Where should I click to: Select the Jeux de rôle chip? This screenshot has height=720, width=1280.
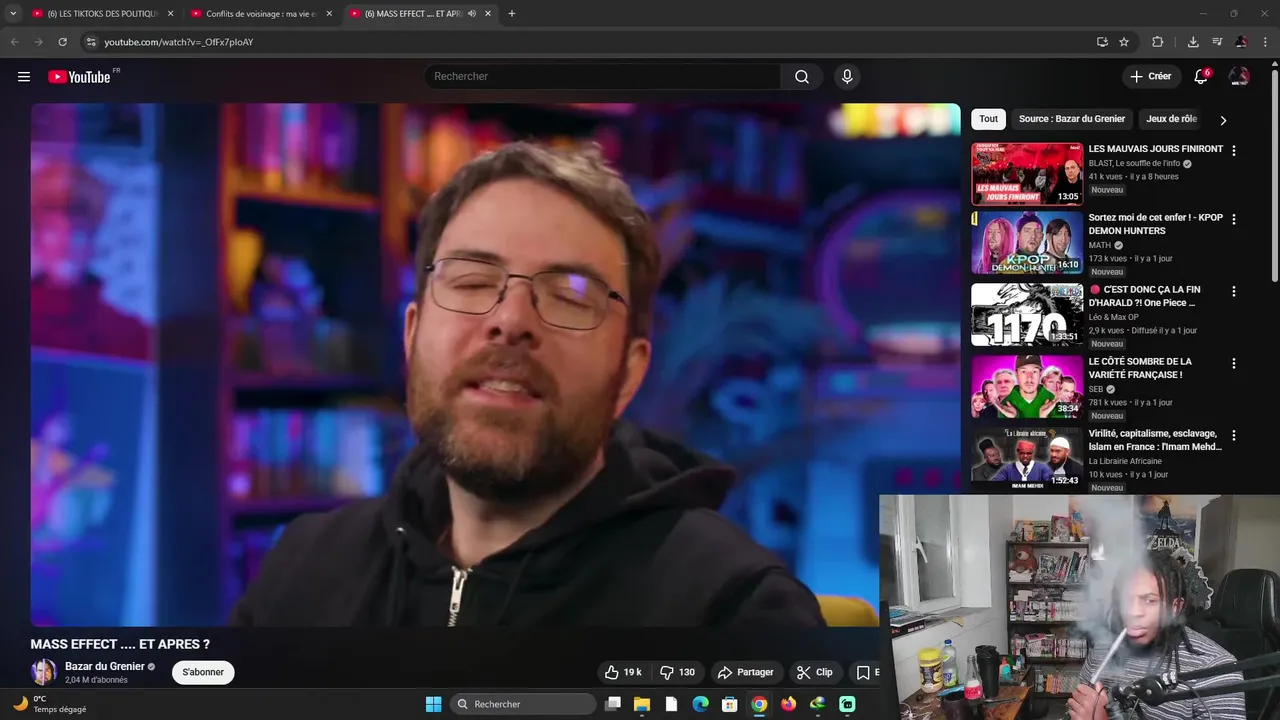tap(1171, 119)
